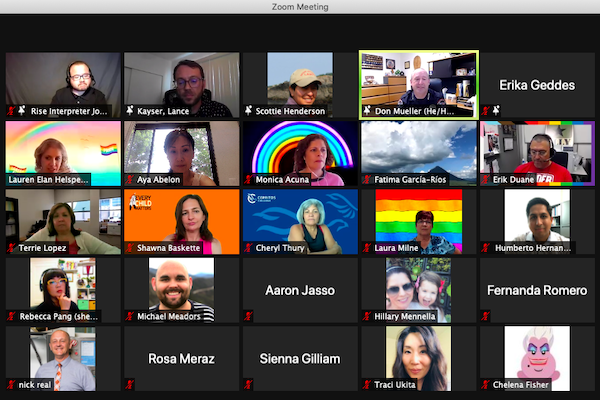This screenshot has width=600, height=400.
Task: Click the 'Lauren Elan Helspe...' name label
Action: pos(49,180)
